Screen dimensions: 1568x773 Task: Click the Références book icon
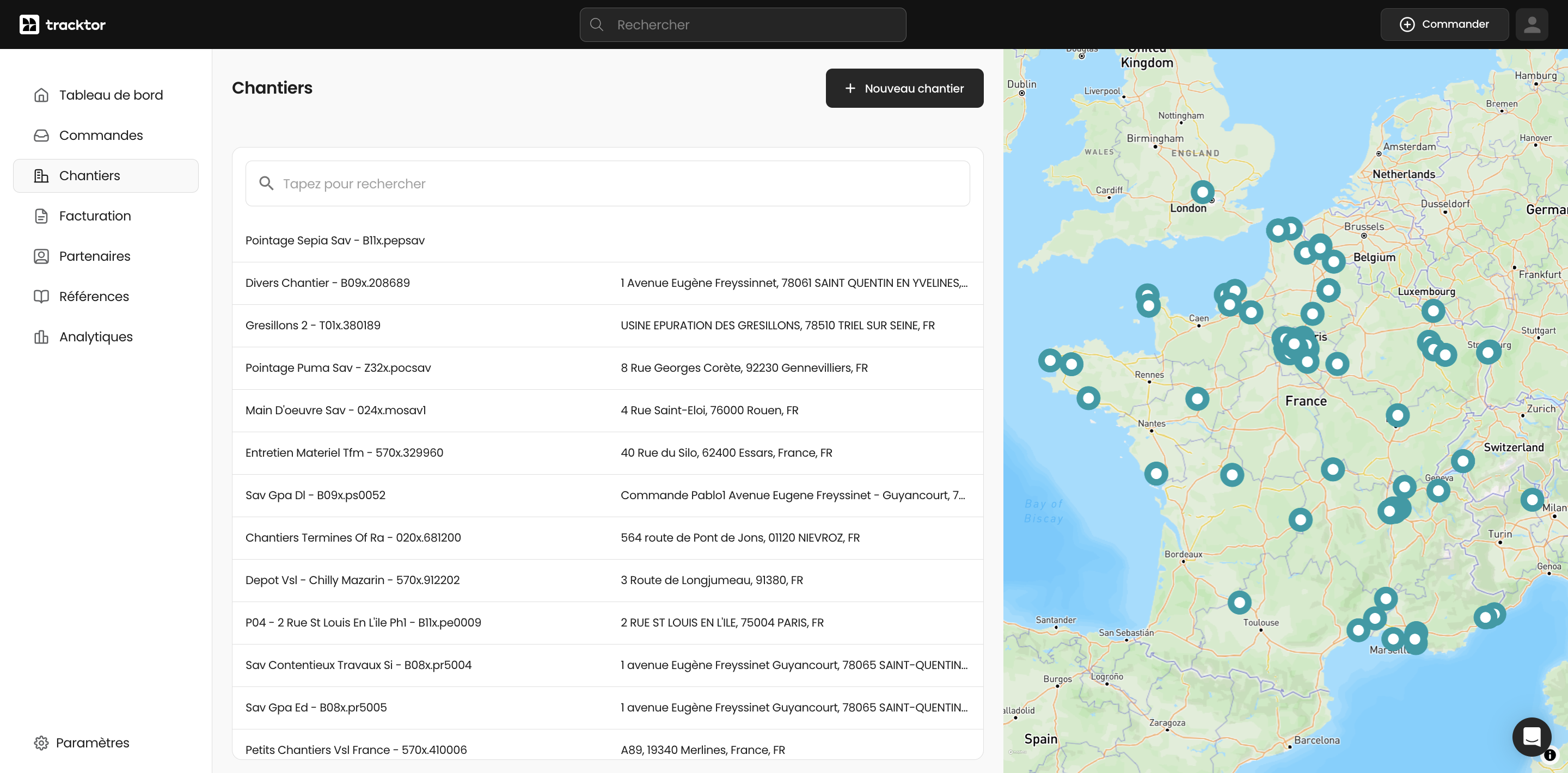[41, 296]
